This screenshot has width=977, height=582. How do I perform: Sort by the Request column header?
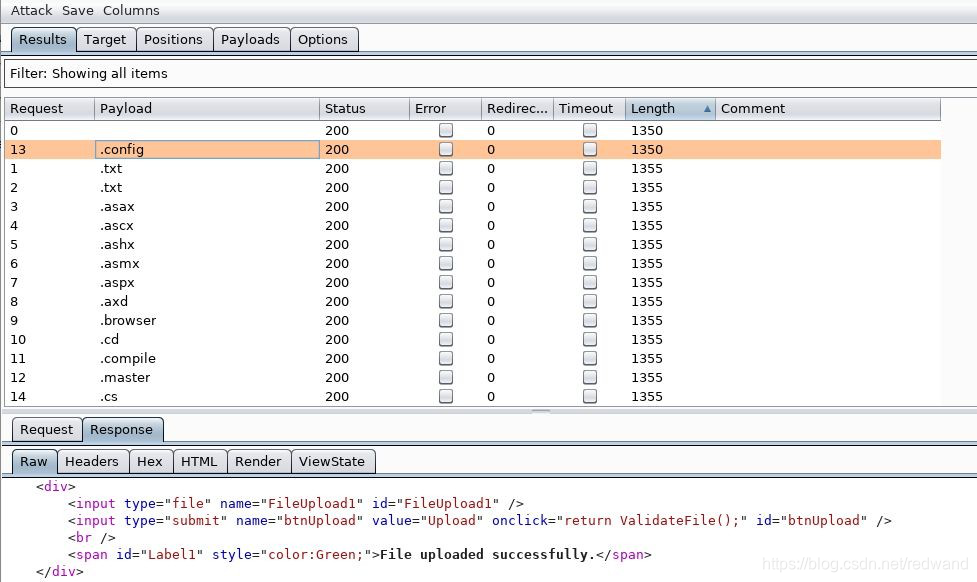tap(49, 108)
